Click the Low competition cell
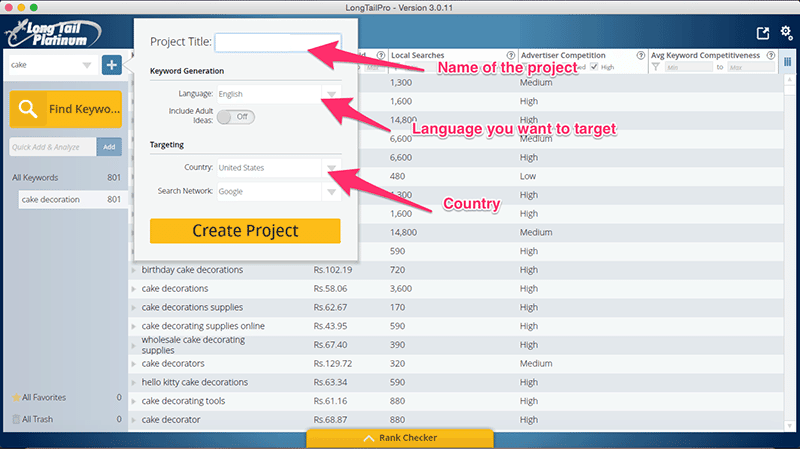Viewport: 800px width, 449px height. [528, 176]
